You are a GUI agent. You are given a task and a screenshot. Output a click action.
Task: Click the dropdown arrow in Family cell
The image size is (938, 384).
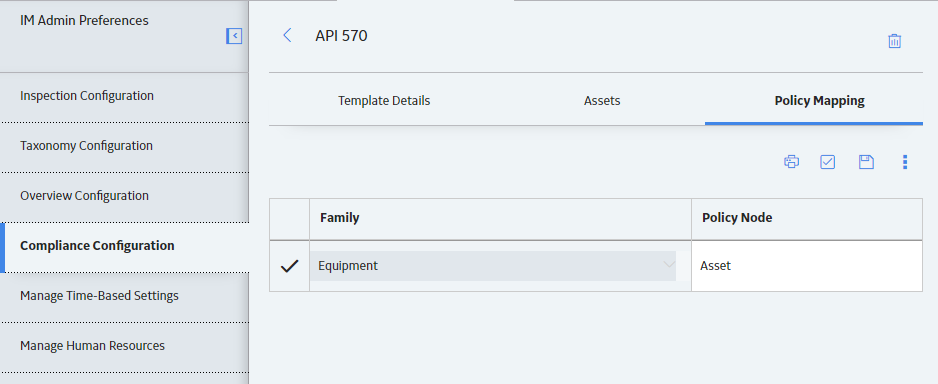click(668, 264)
